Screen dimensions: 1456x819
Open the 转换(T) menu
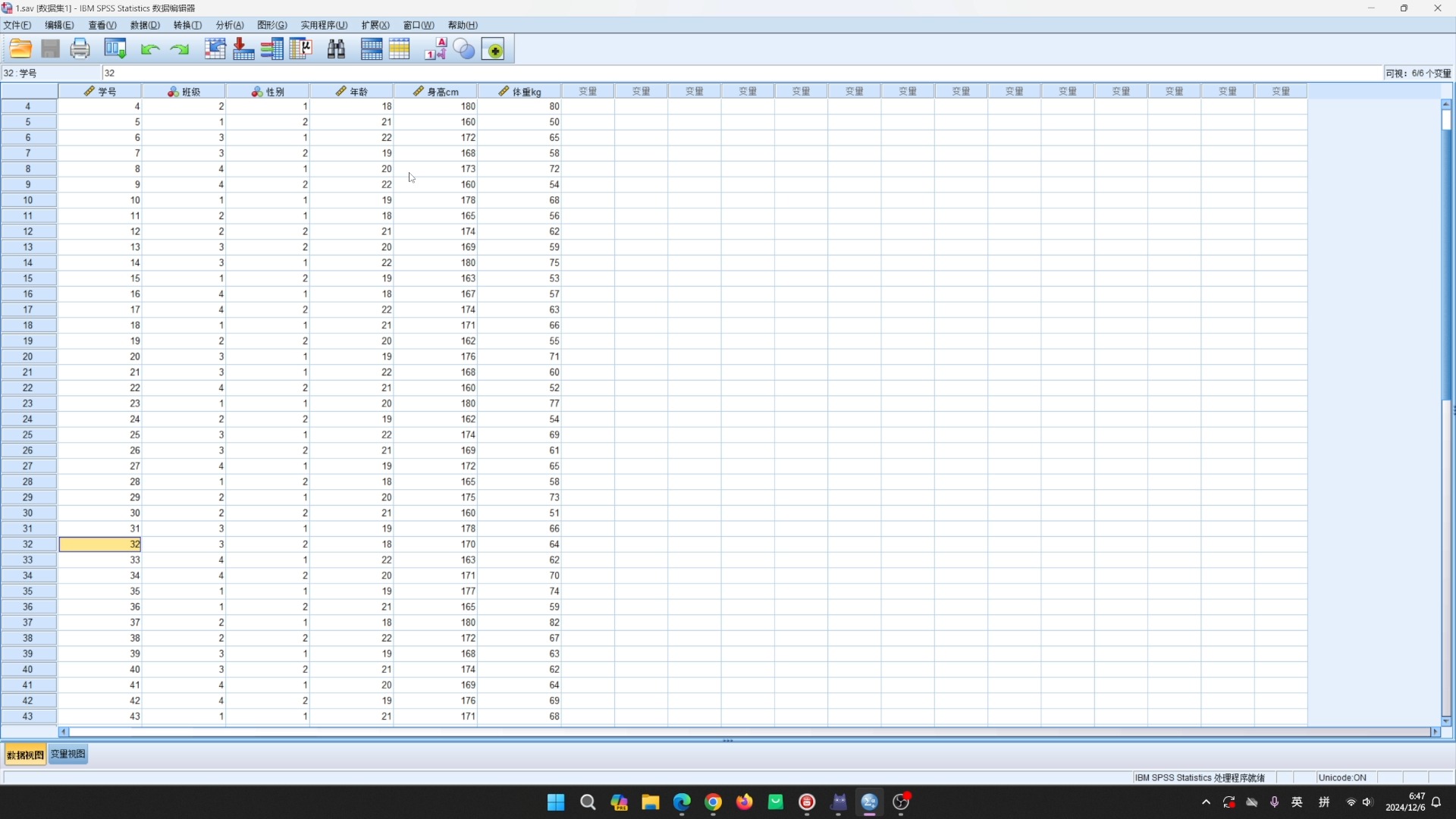[x=188, y=25]
